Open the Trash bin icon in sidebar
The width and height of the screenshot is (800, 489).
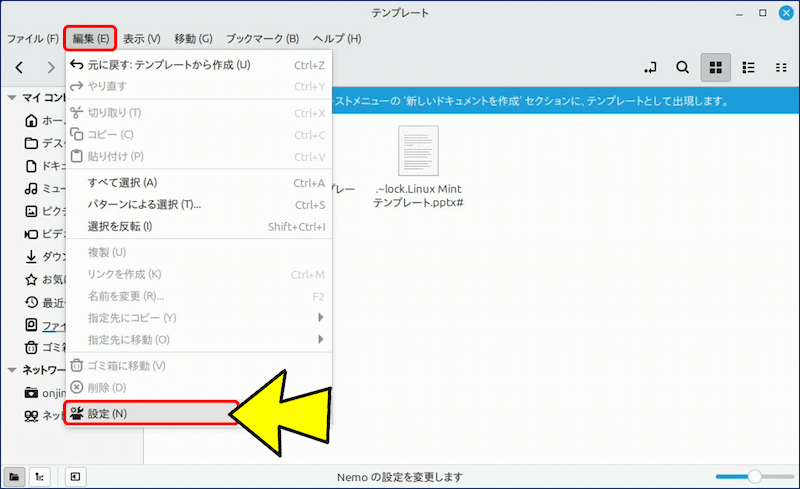31,347
